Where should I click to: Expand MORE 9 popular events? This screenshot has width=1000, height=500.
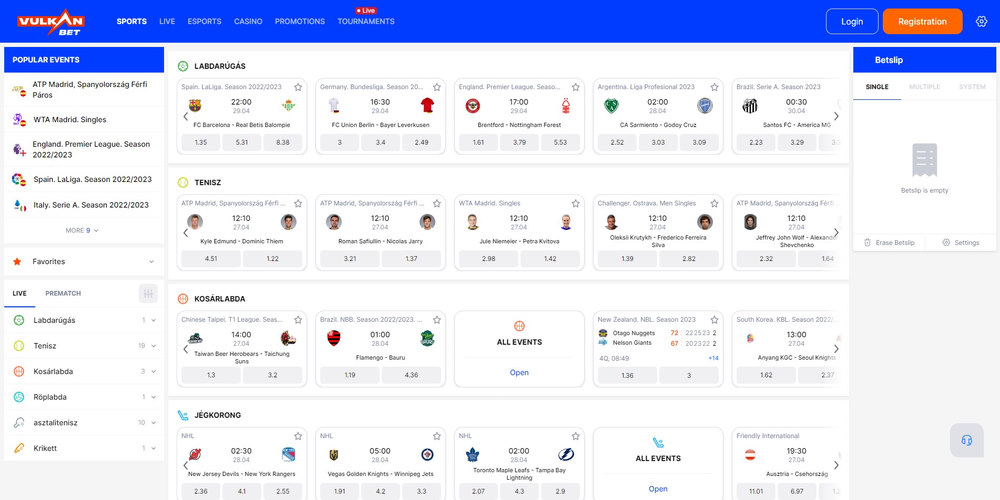point(82,230)
